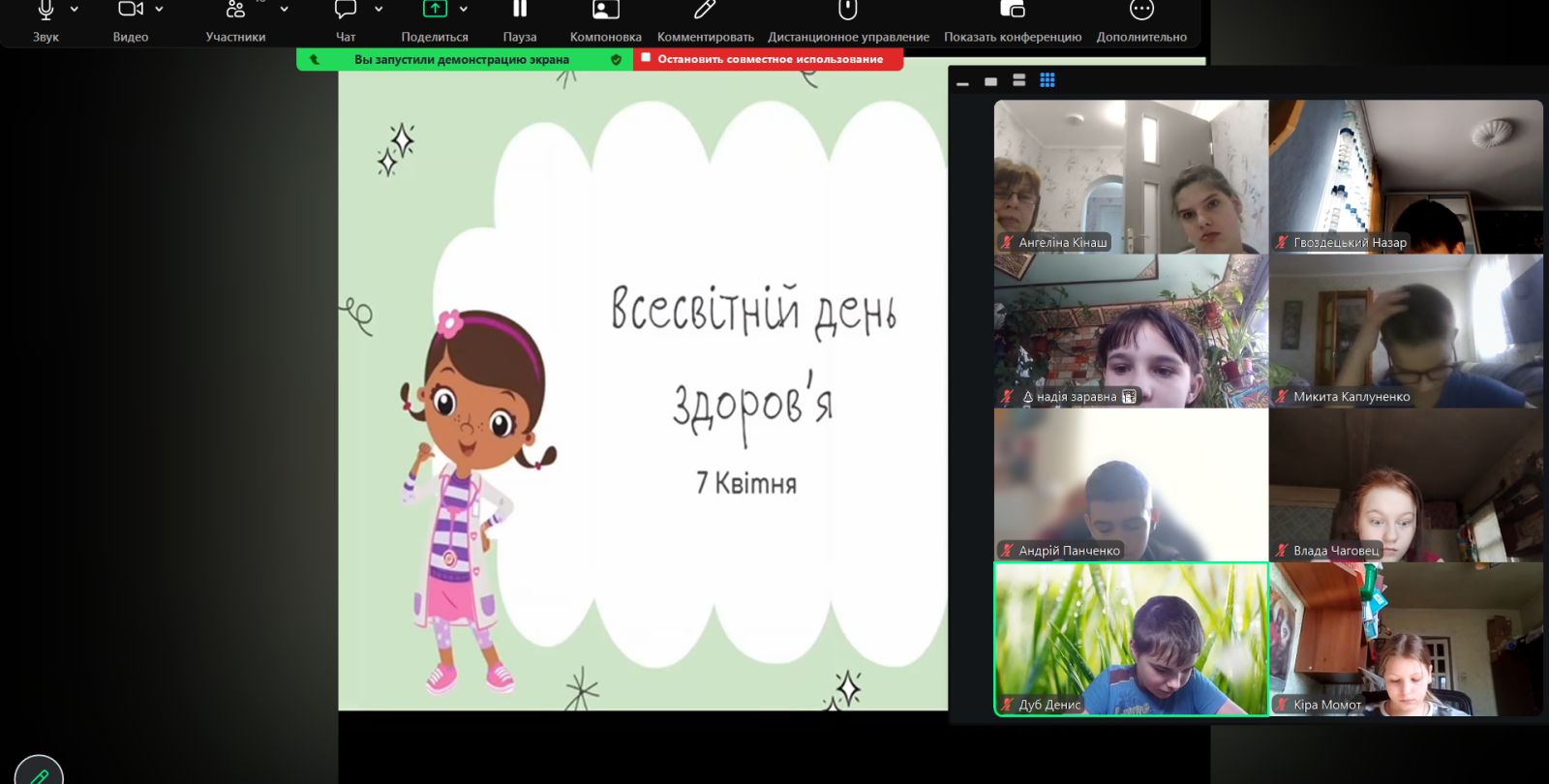This screenshot has height=784, width=1549.
Task: Select Андрій Панченко video tile
Action: click(x=1131, y=485)
